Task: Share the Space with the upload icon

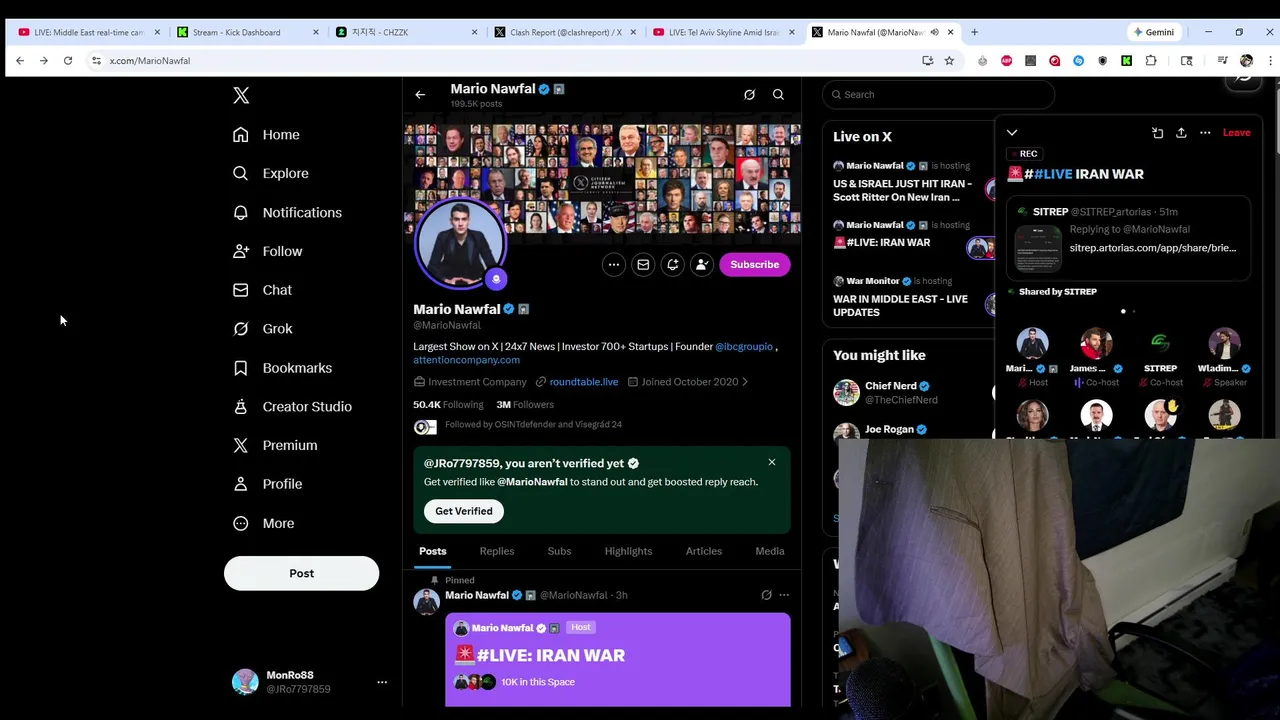Action: (1181, 133)
